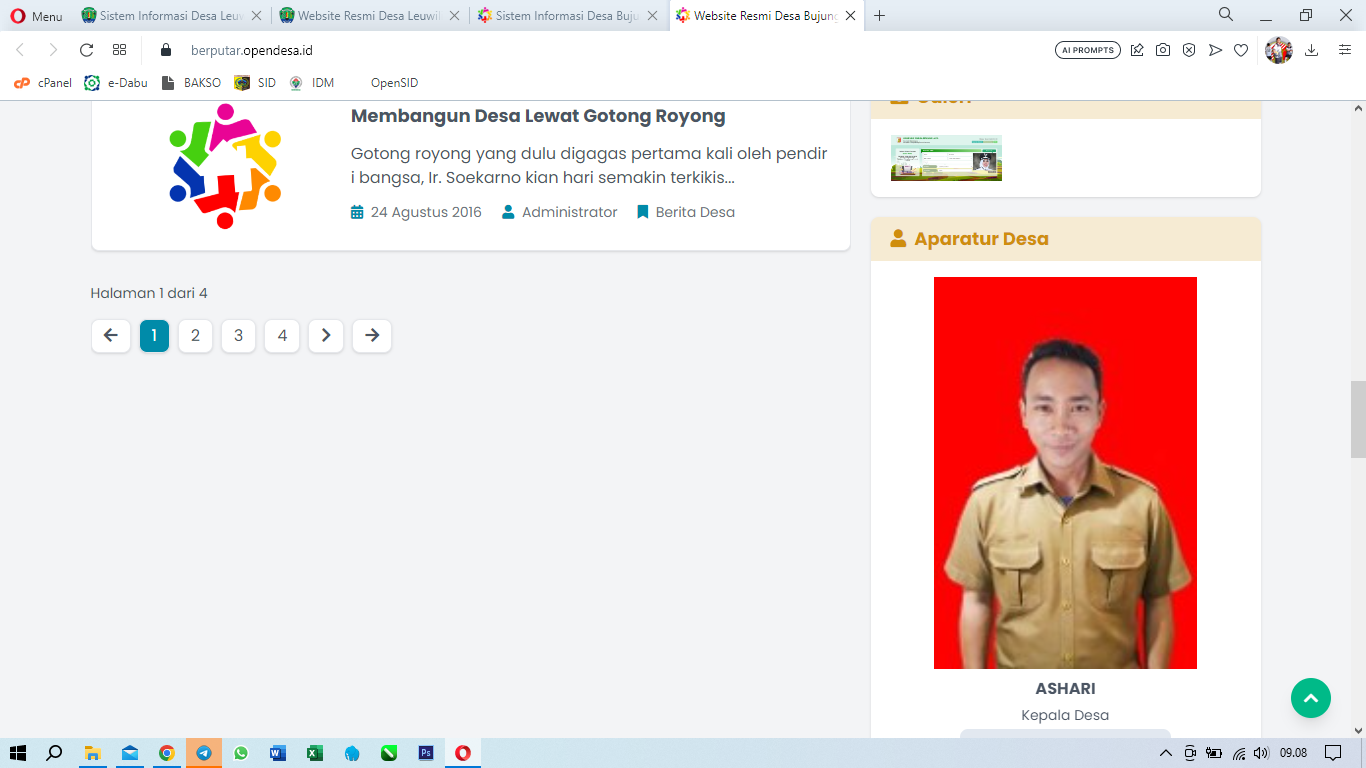Open the Opera Menu
The image size is (1366, 768).
pyautogui.click(x=30, y=16)
